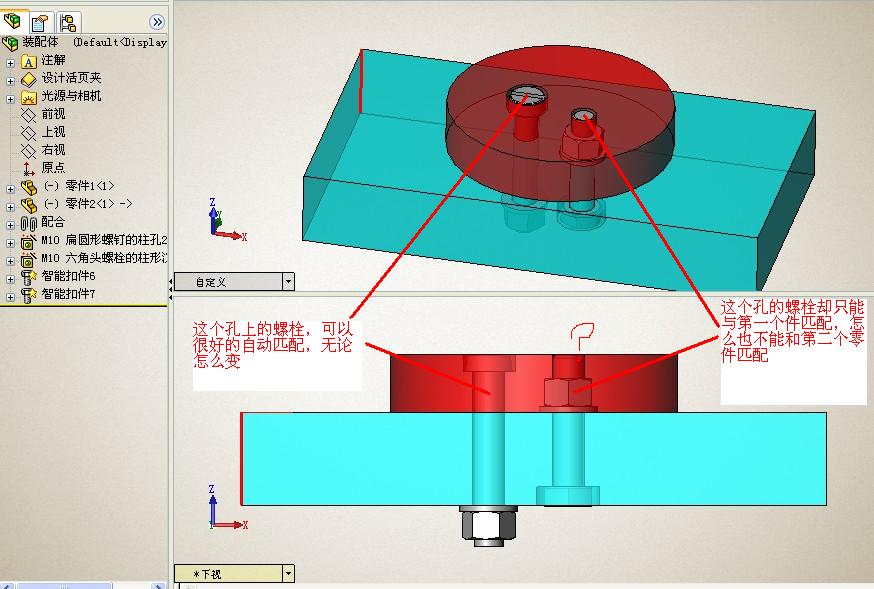Switch to the PropertyManager tab

[x=38, y=19]
